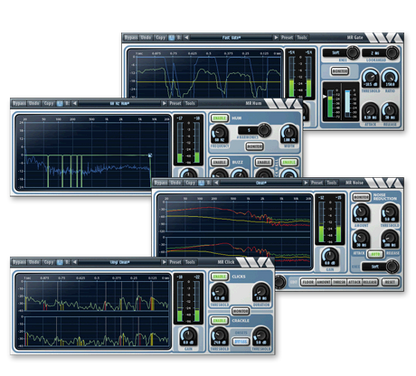Click Undo in the MR Hum window
This screenshot has width=416, height=376.
pyautogui.click(x=34, y=103)
